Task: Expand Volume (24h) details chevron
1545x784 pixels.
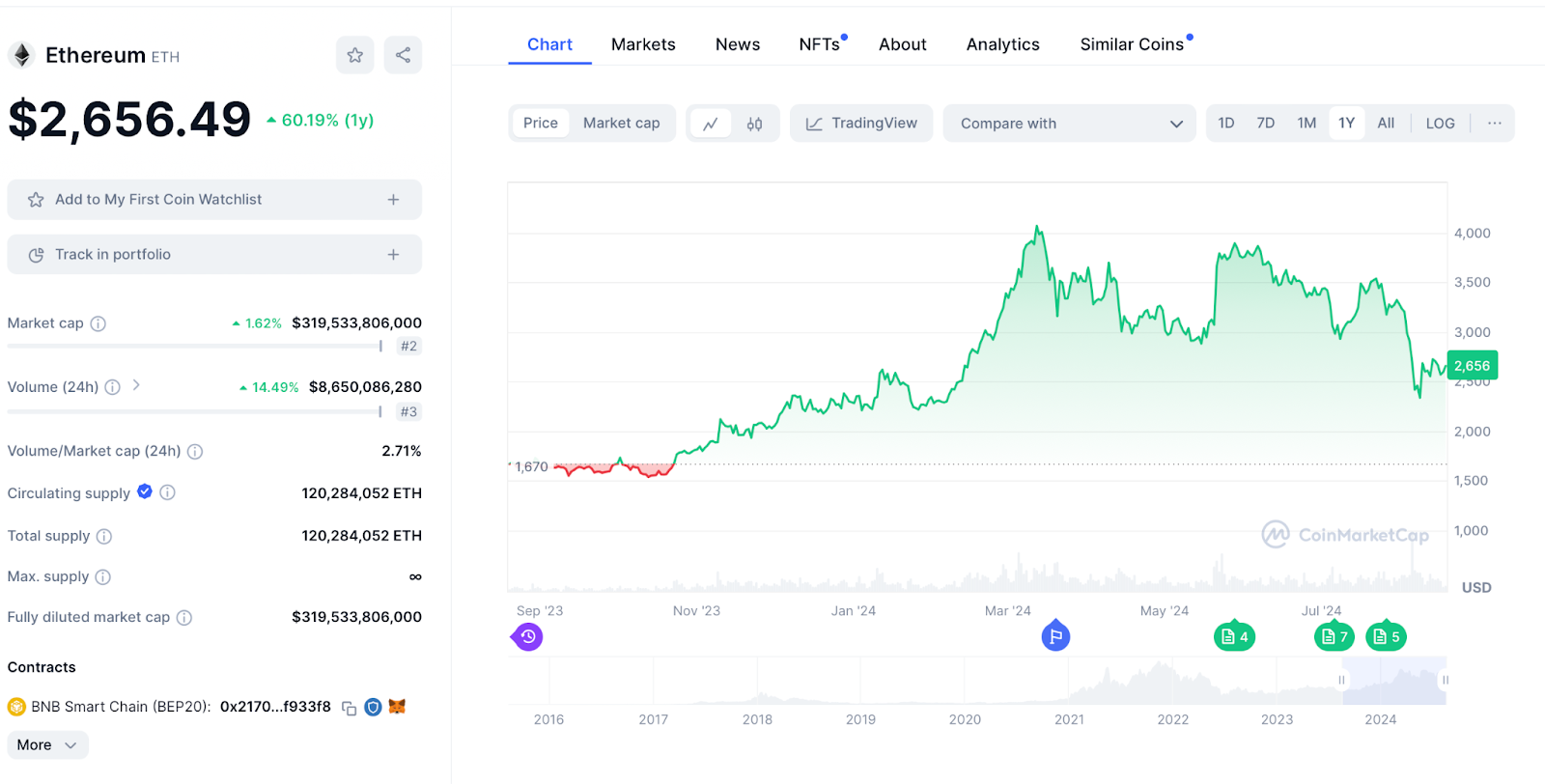Action: (x=136, y=385)
